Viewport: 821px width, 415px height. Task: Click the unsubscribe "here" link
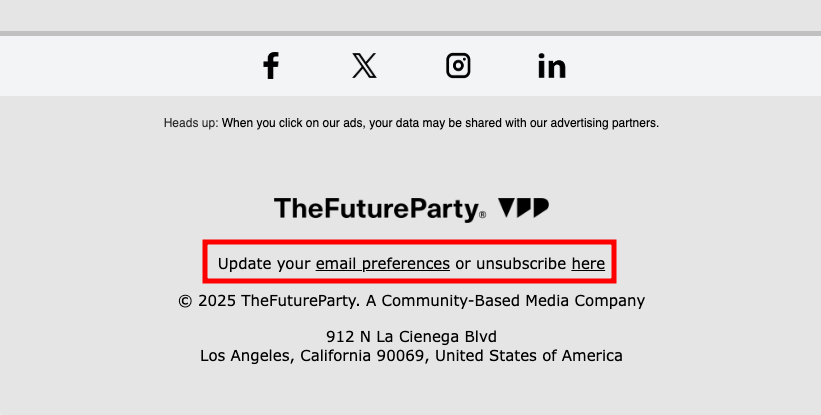(x=588, y=264)
